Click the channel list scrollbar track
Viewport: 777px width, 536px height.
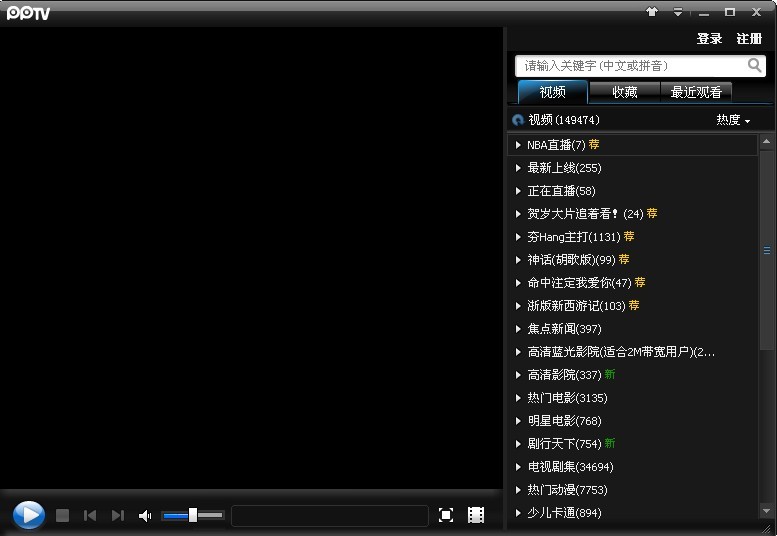766,426
